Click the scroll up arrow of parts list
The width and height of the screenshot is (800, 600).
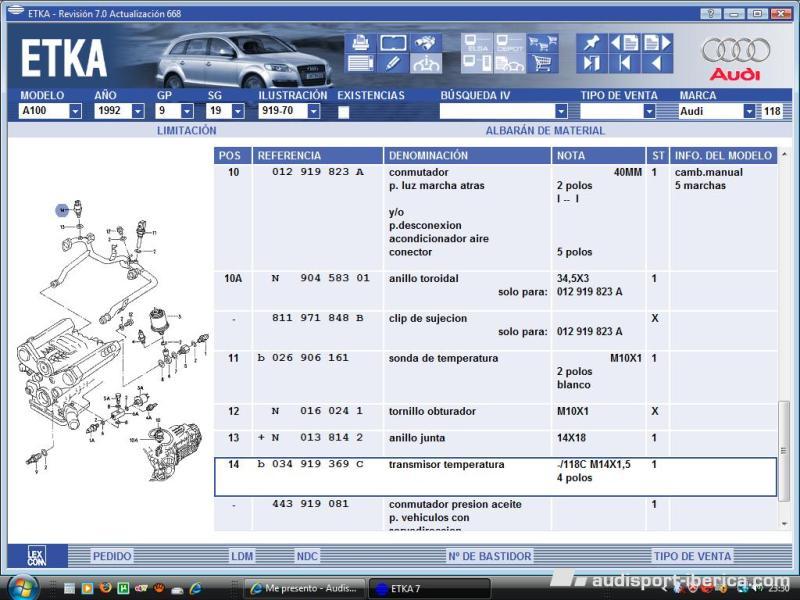(x=784, y=155)
